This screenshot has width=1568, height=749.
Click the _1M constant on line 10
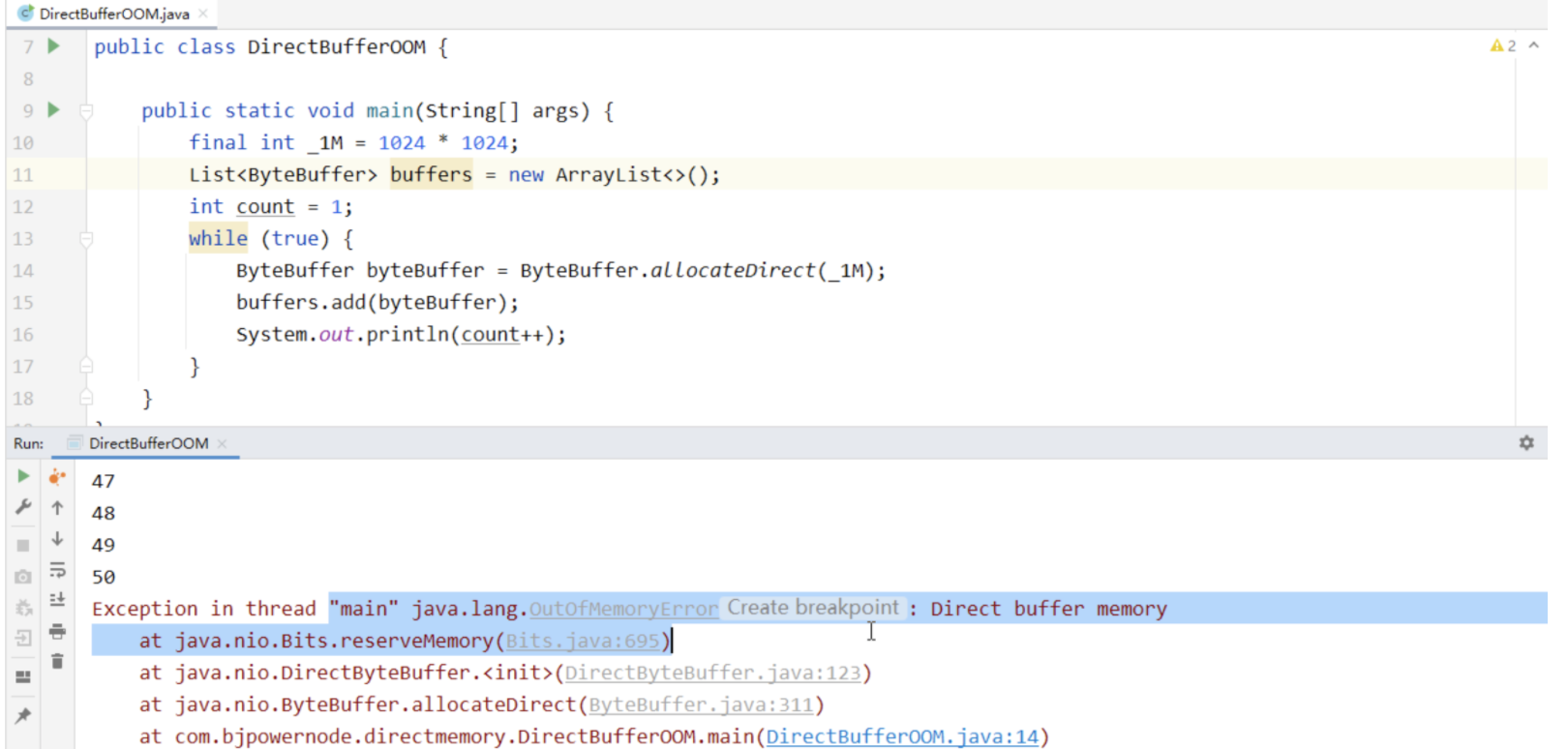325,142
